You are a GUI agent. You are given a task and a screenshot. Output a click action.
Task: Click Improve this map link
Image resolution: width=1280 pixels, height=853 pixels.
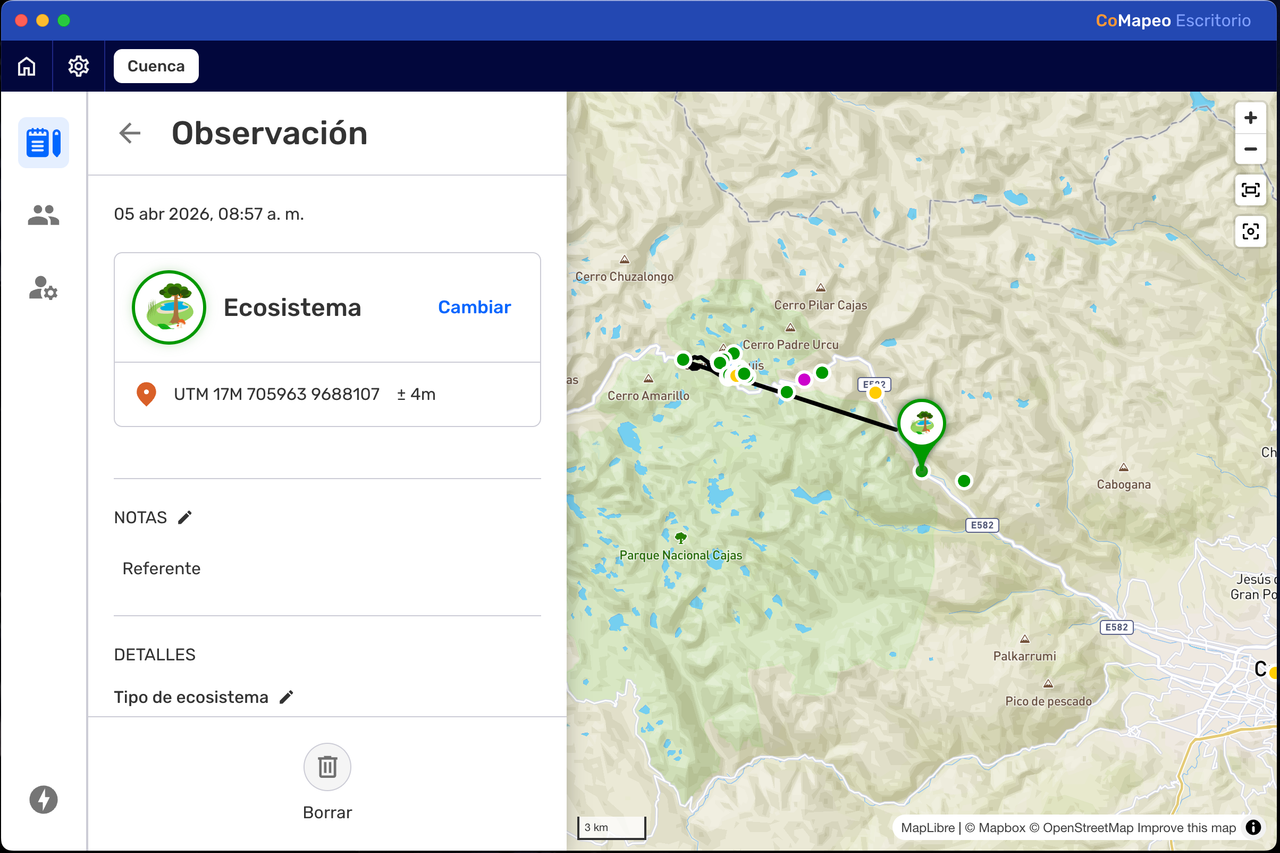[x=1187, y=828]
